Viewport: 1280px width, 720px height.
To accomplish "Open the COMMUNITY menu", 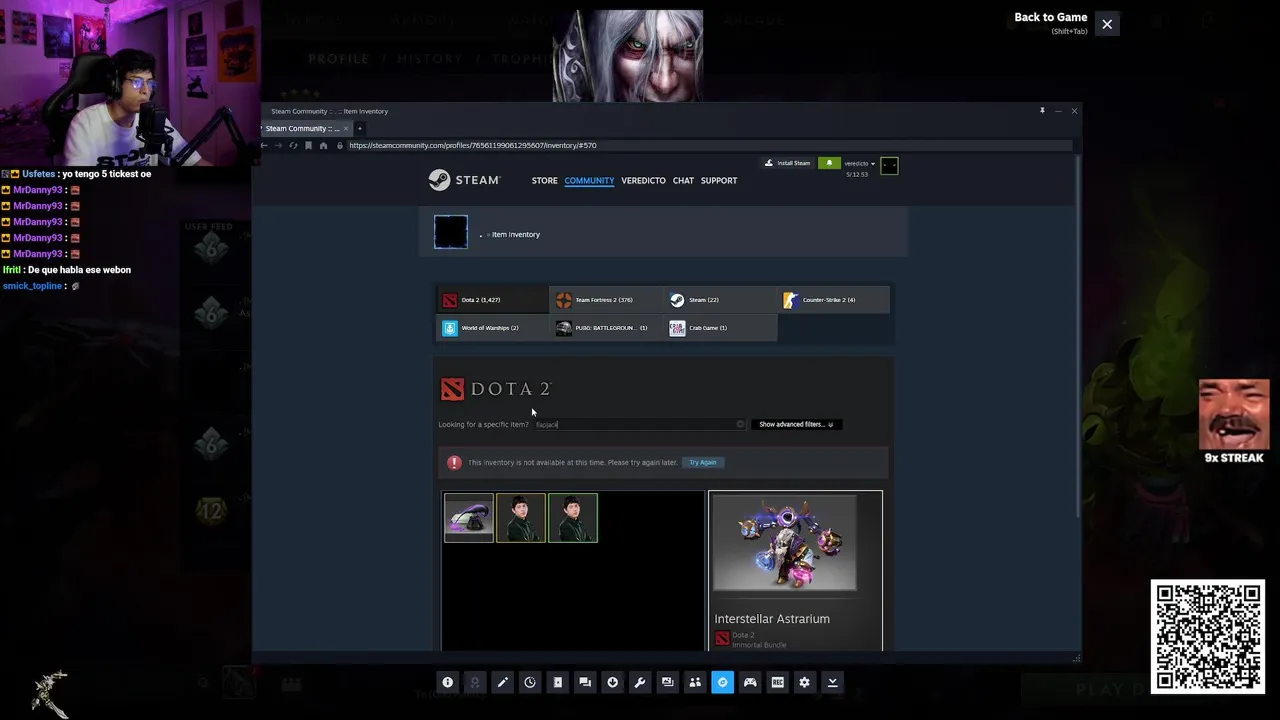I will 589,181.
